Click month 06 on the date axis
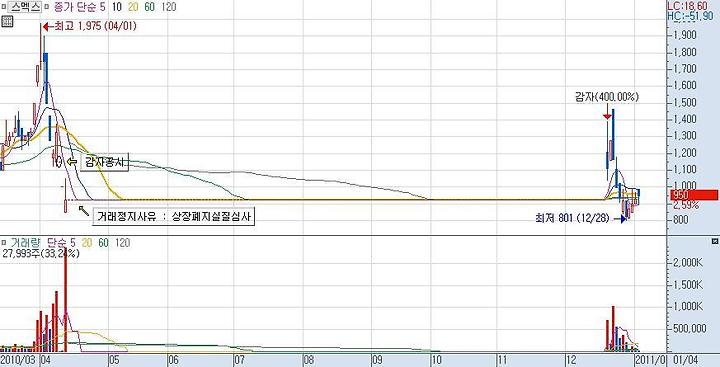This screenshot has height=367, width=720. [174, 361]
